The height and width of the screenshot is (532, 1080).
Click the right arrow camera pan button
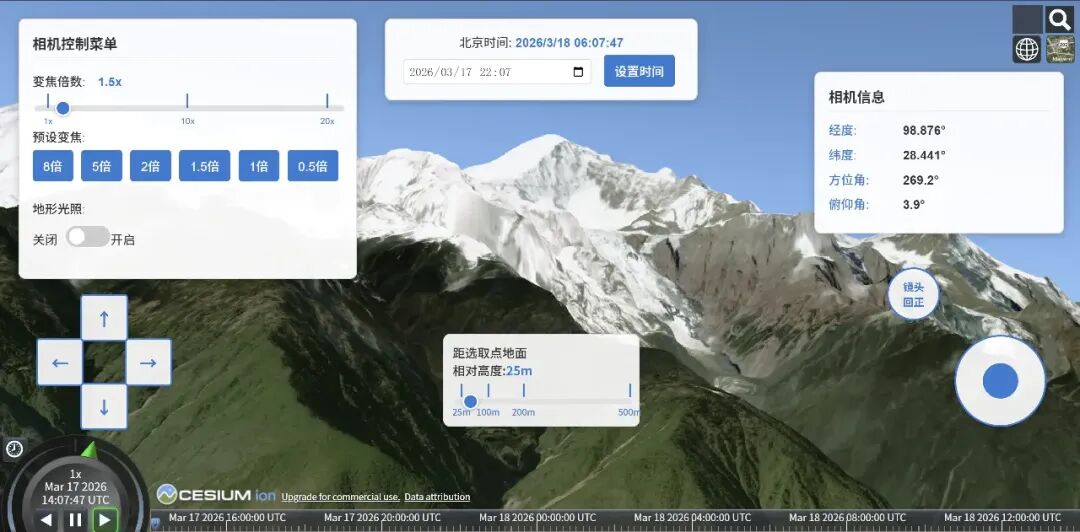148,362
